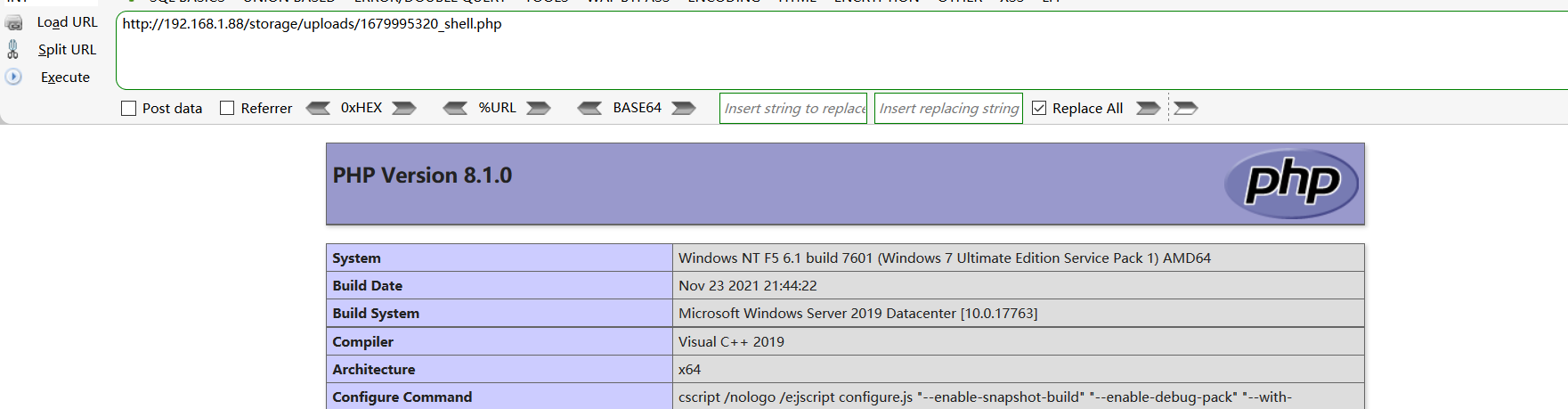
Task: Focus the URL text area with shell.php address
Action: point(841,51)
